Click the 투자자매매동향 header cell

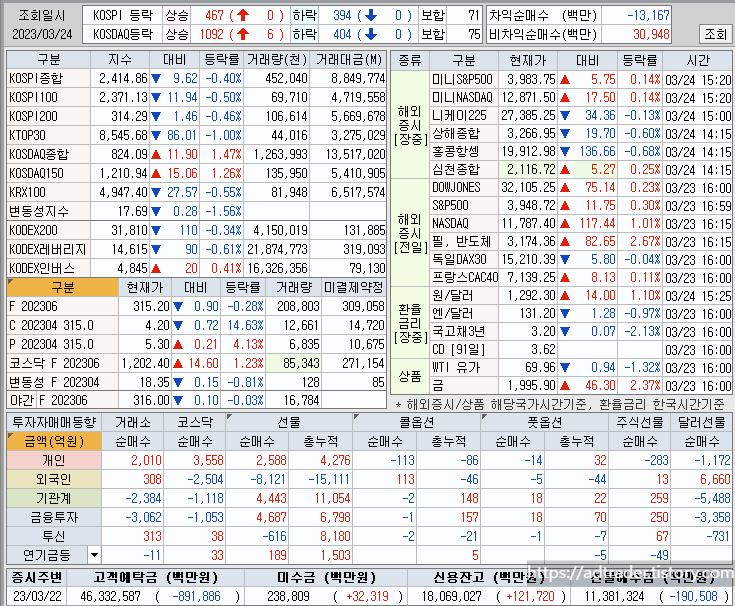54,423
